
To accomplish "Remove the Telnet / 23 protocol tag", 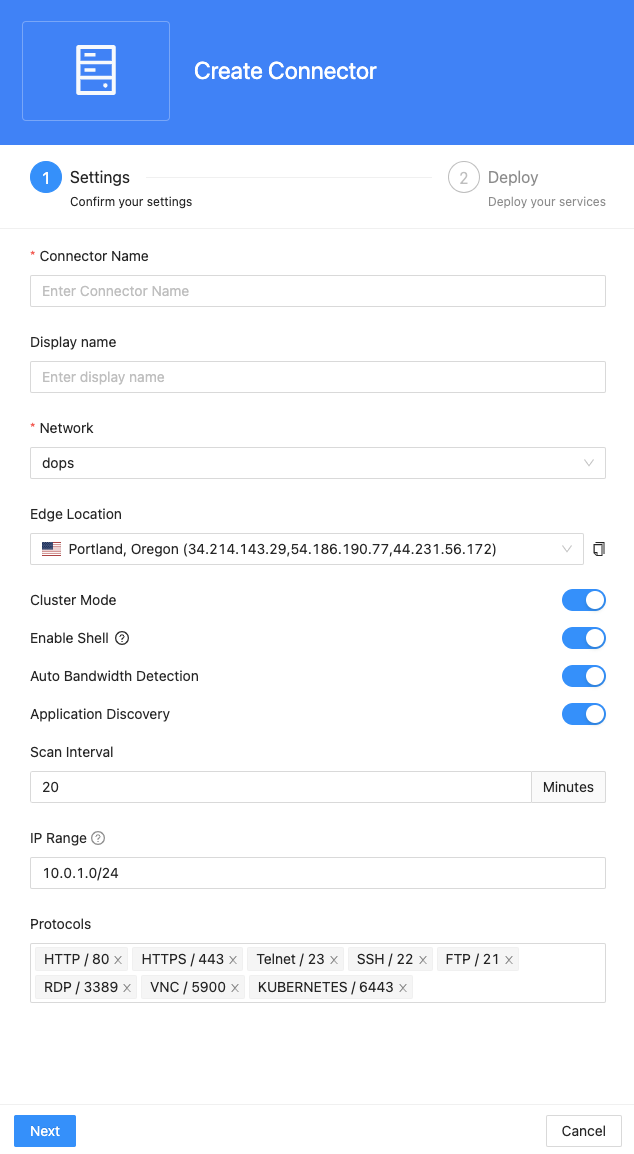I will coord(334,960).
